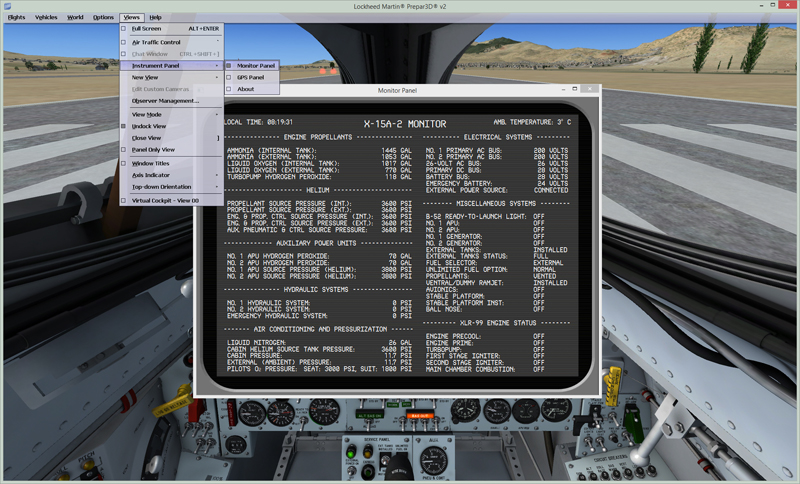Click ENGINE PRECOOL: OFF line
The image size is (800, 484).
tap(485, 337)
